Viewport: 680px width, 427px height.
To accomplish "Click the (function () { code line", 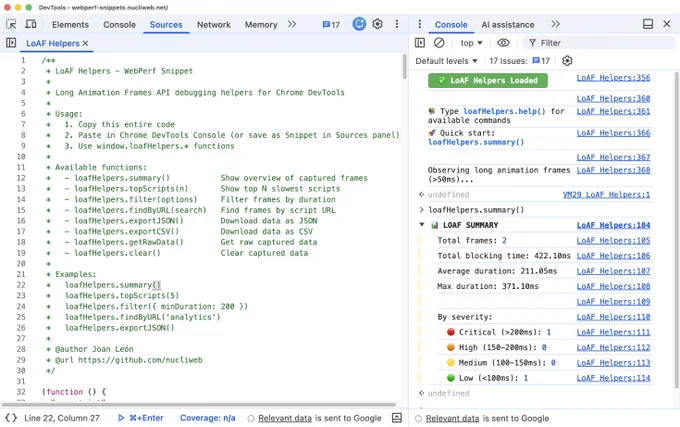I will [x=74, y=392].
